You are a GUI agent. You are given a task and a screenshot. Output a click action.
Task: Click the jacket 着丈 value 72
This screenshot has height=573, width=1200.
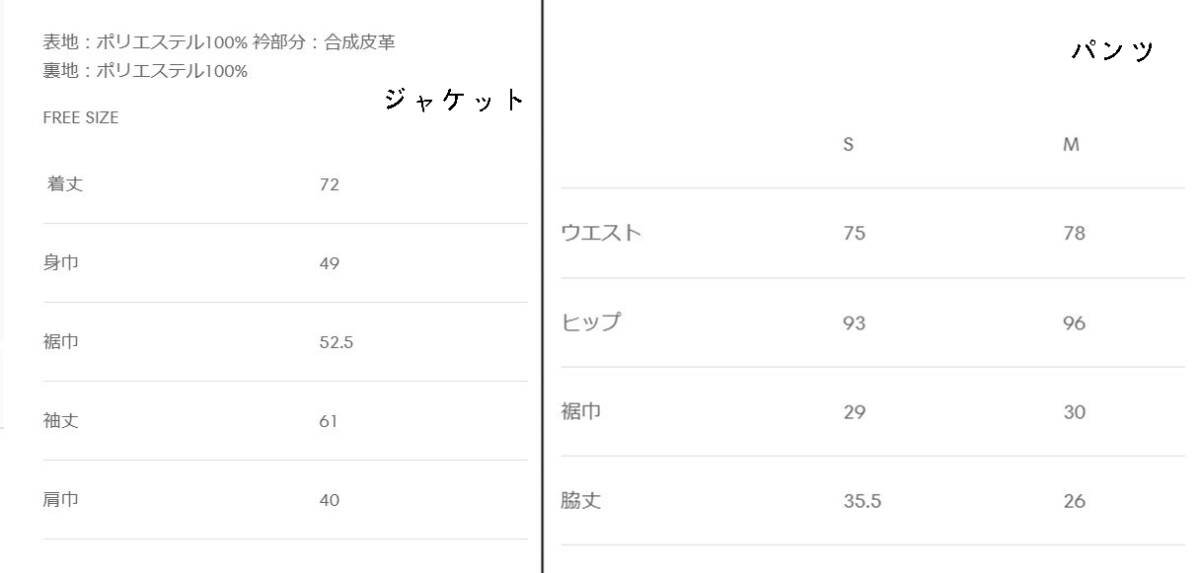[329, 185]
